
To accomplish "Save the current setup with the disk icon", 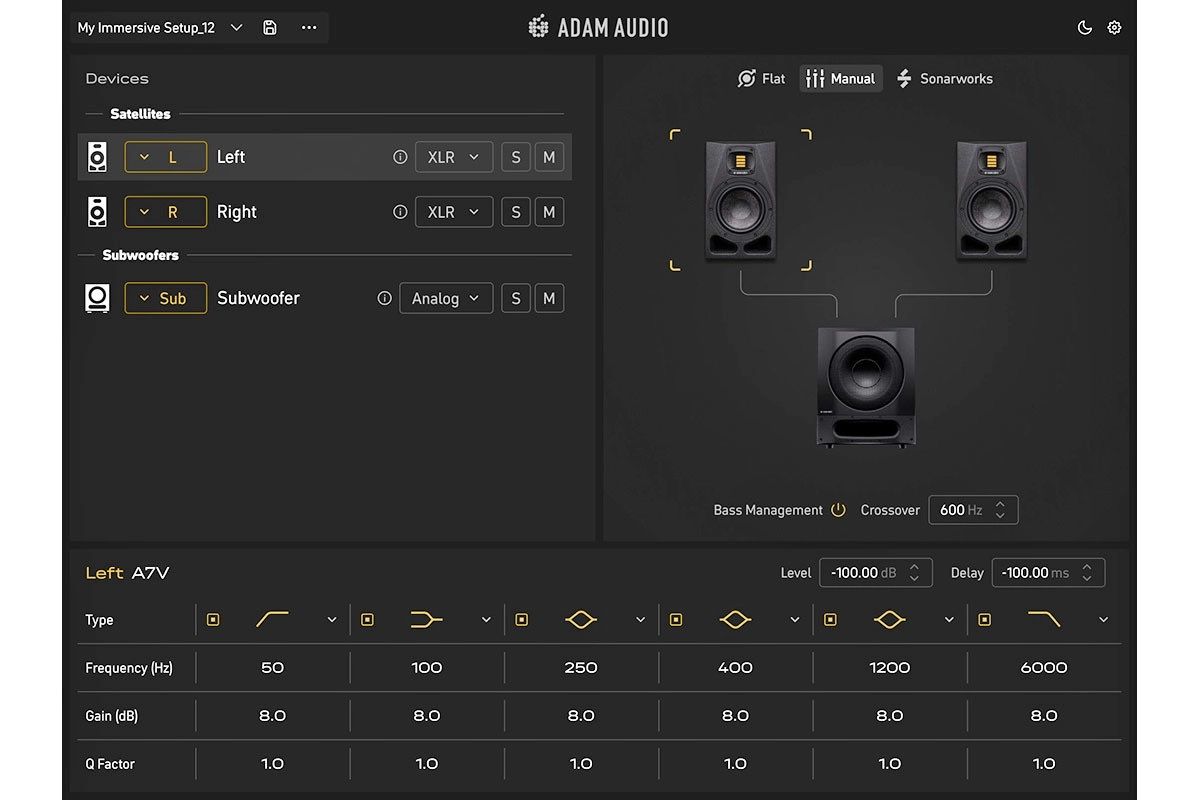I will (270, 28).
